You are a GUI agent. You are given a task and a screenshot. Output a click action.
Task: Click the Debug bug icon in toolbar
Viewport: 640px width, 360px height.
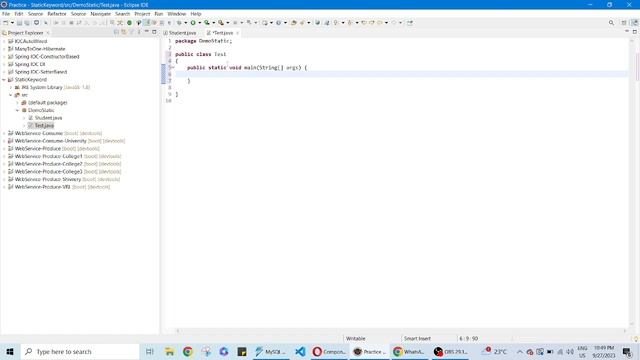179,23
